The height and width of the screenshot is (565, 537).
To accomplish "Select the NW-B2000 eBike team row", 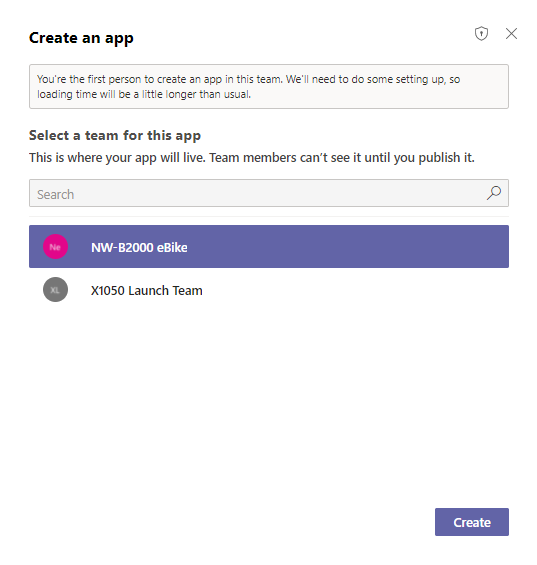I will pos(269,246).
